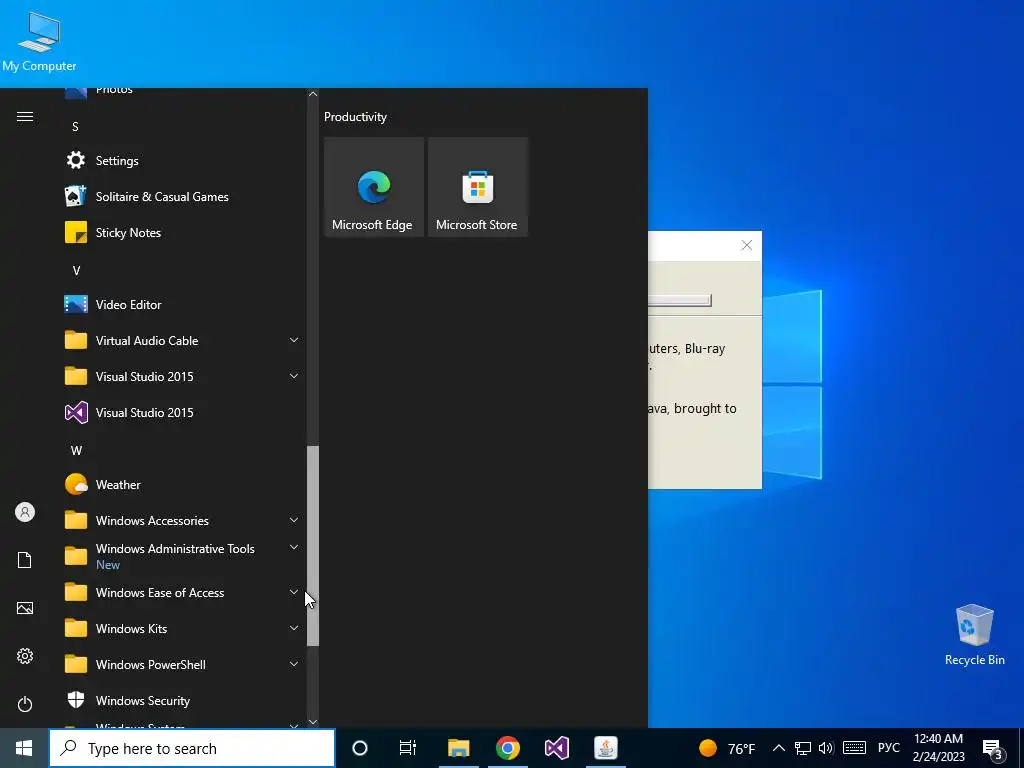Open Cortana circle on the taskbar
The height and width of the screenshot is (768, 1024).
[x=360, y=748]
